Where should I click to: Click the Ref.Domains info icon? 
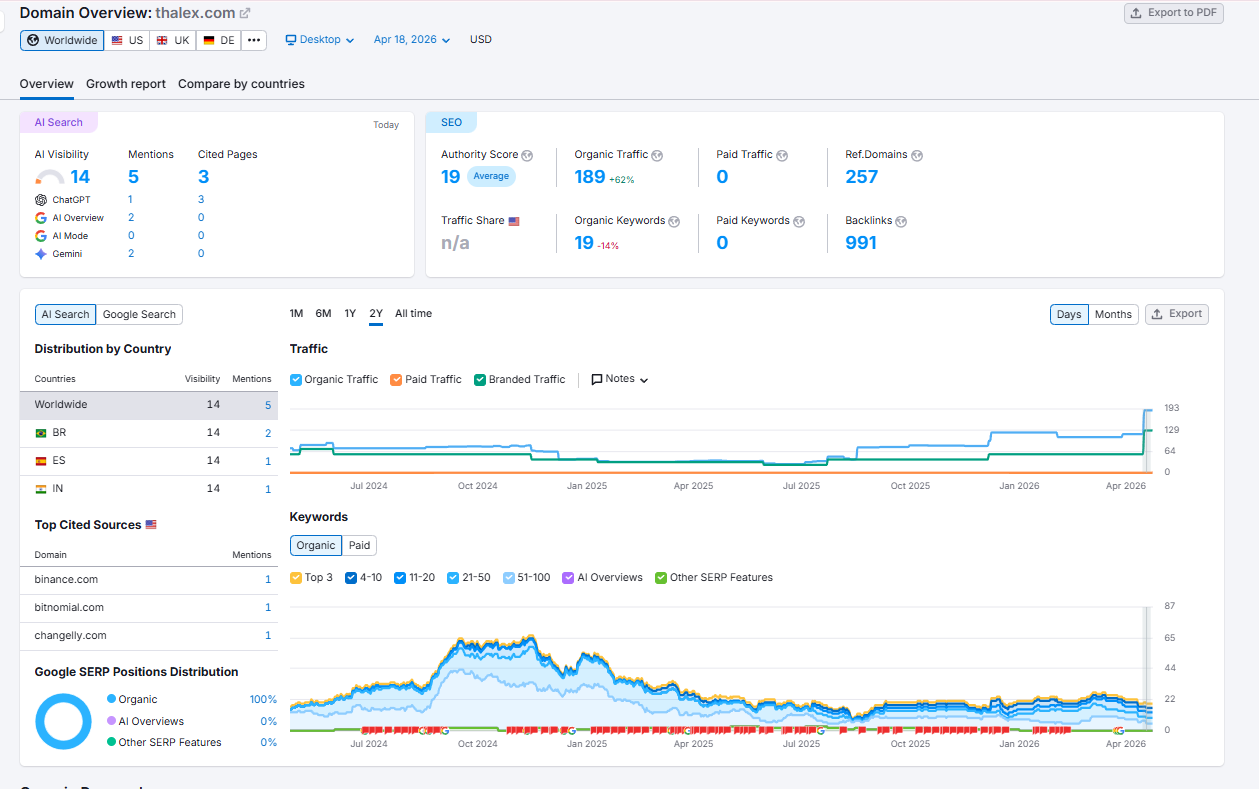[x=917, y=156]
